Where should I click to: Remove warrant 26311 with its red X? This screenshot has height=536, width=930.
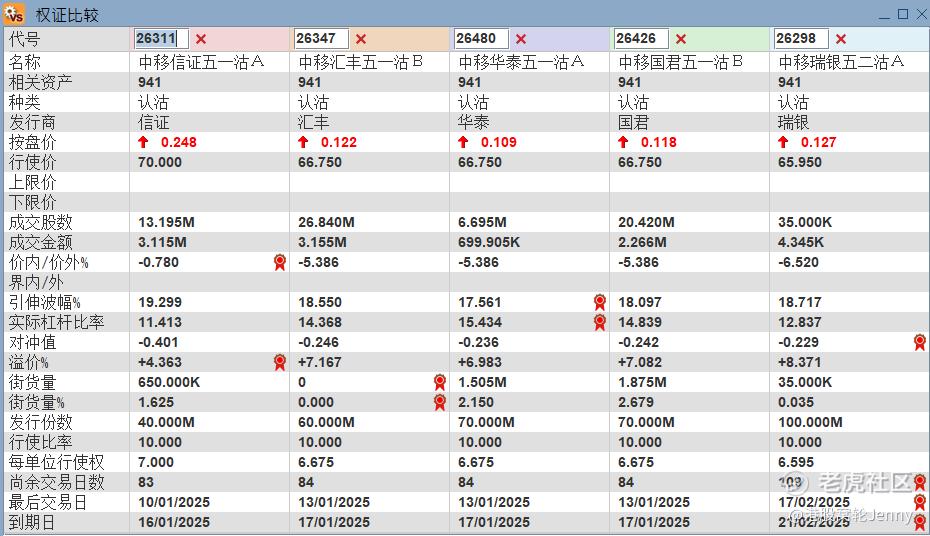click(201, 39)
